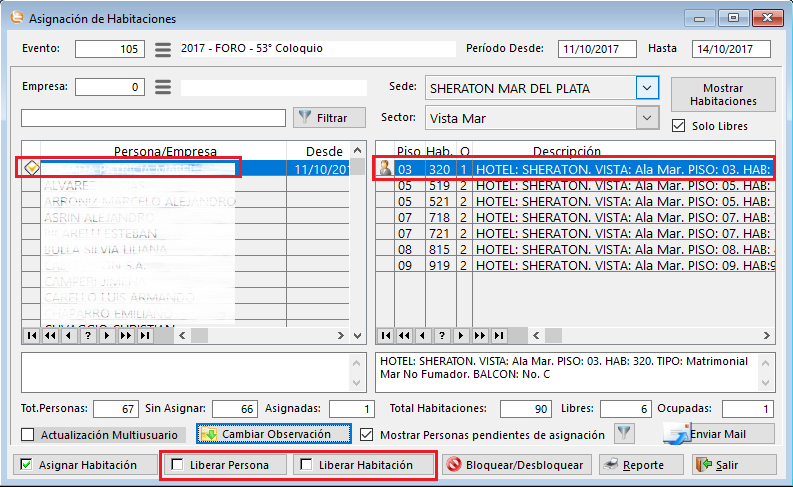Go to last record in rooms navigator
The image size is (793, 487).
pyautogui.click(x=501, y=336)
